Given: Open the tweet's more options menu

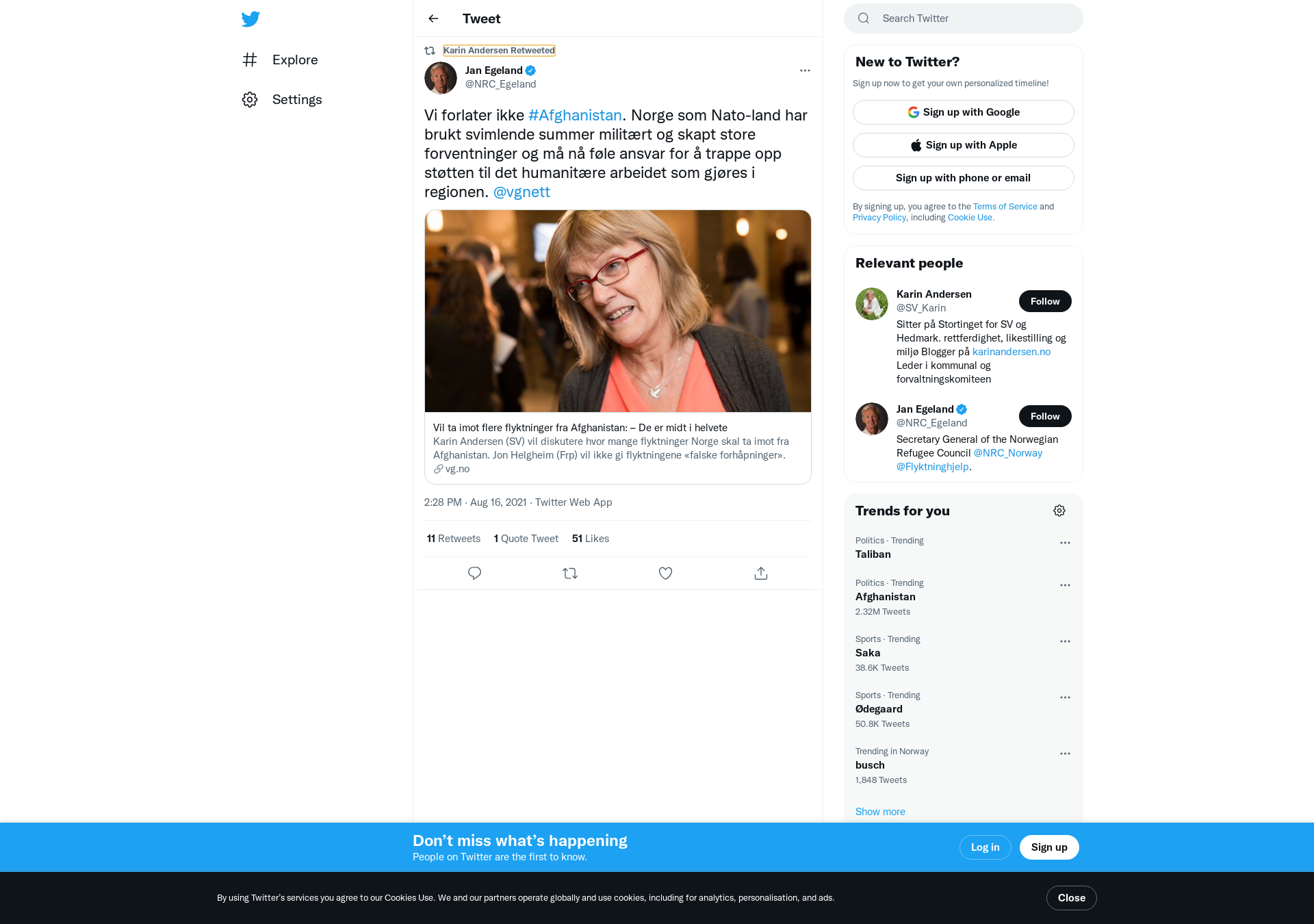Looking at the screenshot, I should coord(805,70).
